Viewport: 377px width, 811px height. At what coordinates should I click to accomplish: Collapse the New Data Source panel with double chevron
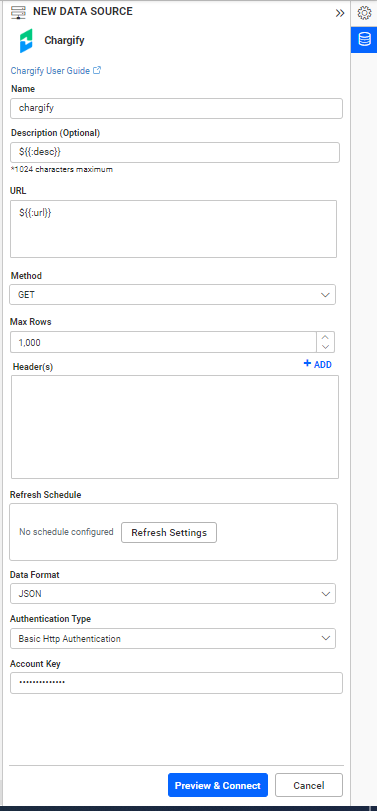[x=339, y=13]
